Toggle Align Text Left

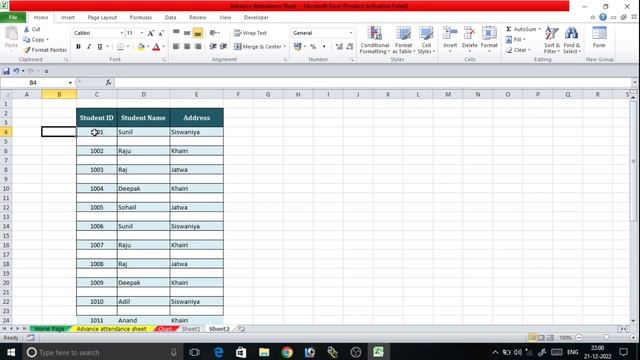(x=176, y=47)
